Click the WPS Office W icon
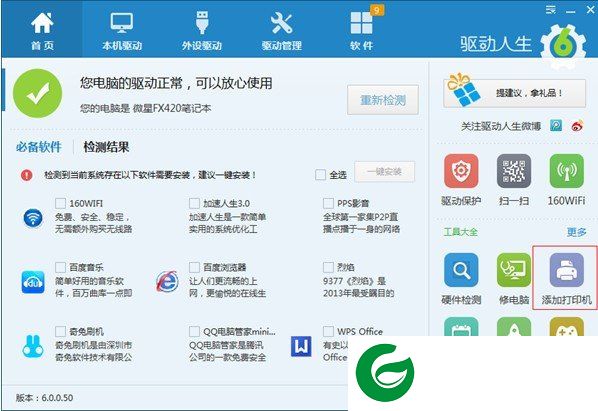The image size is (598, 411). point(301,346)
